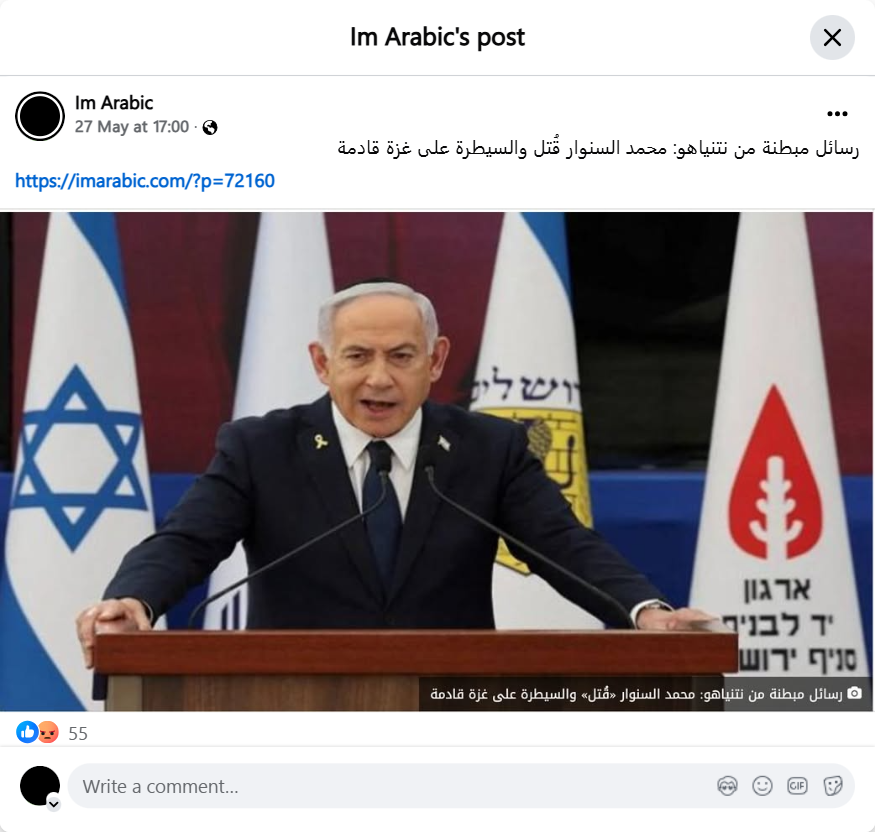This screenshot has width=875, height=832.
Task: Click the Angry reaction icon
Action: 48,732
